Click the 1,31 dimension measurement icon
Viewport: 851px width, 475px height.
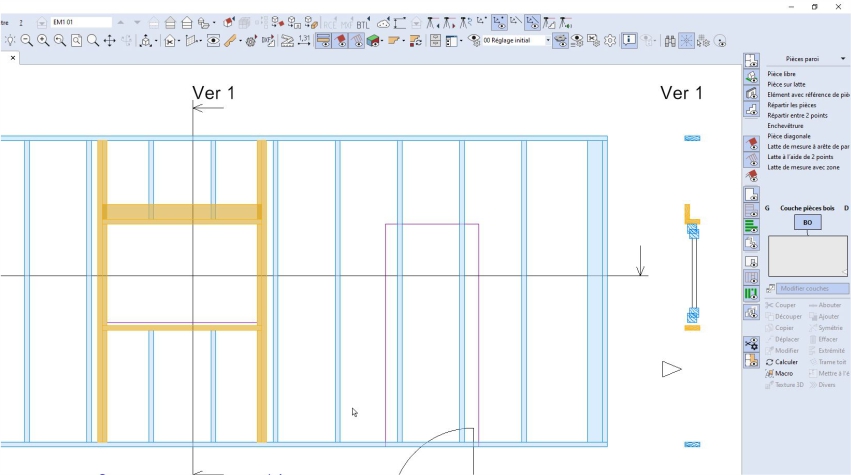pyautogui.click(x=304, y=41)
